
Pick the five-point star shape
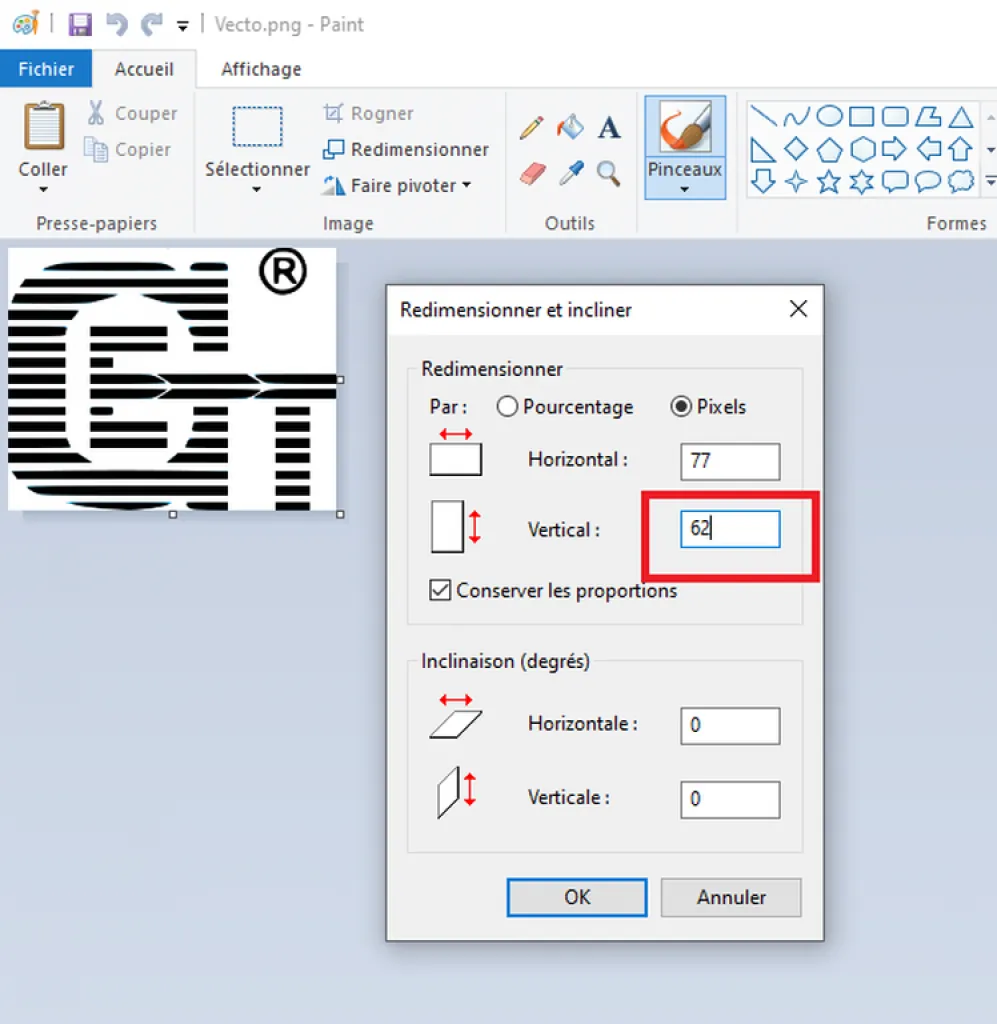(x=829, y=182)
